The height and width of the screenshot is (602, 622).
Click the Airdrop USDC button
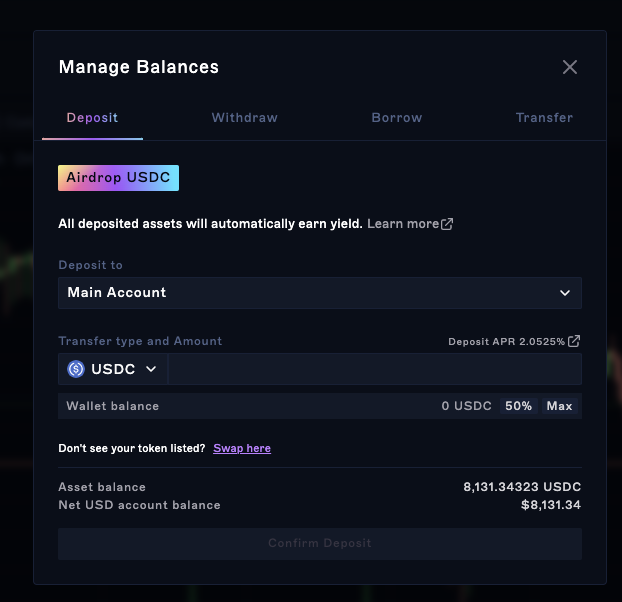tap(118, 178)
